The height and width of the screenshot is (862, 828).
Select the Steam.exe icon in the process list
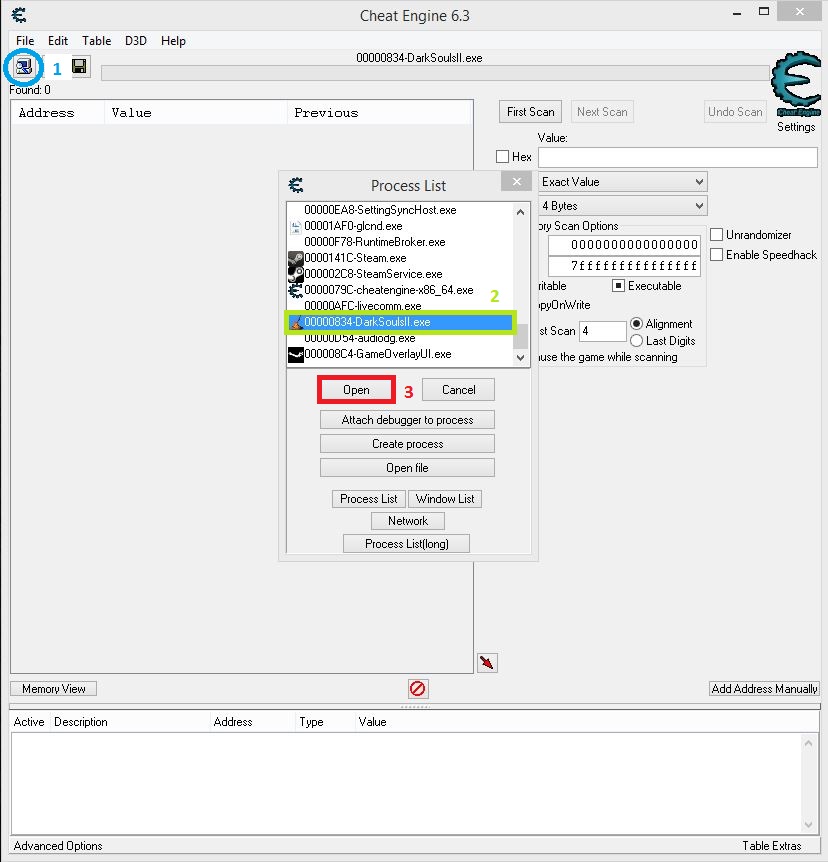tap(296, 258)
